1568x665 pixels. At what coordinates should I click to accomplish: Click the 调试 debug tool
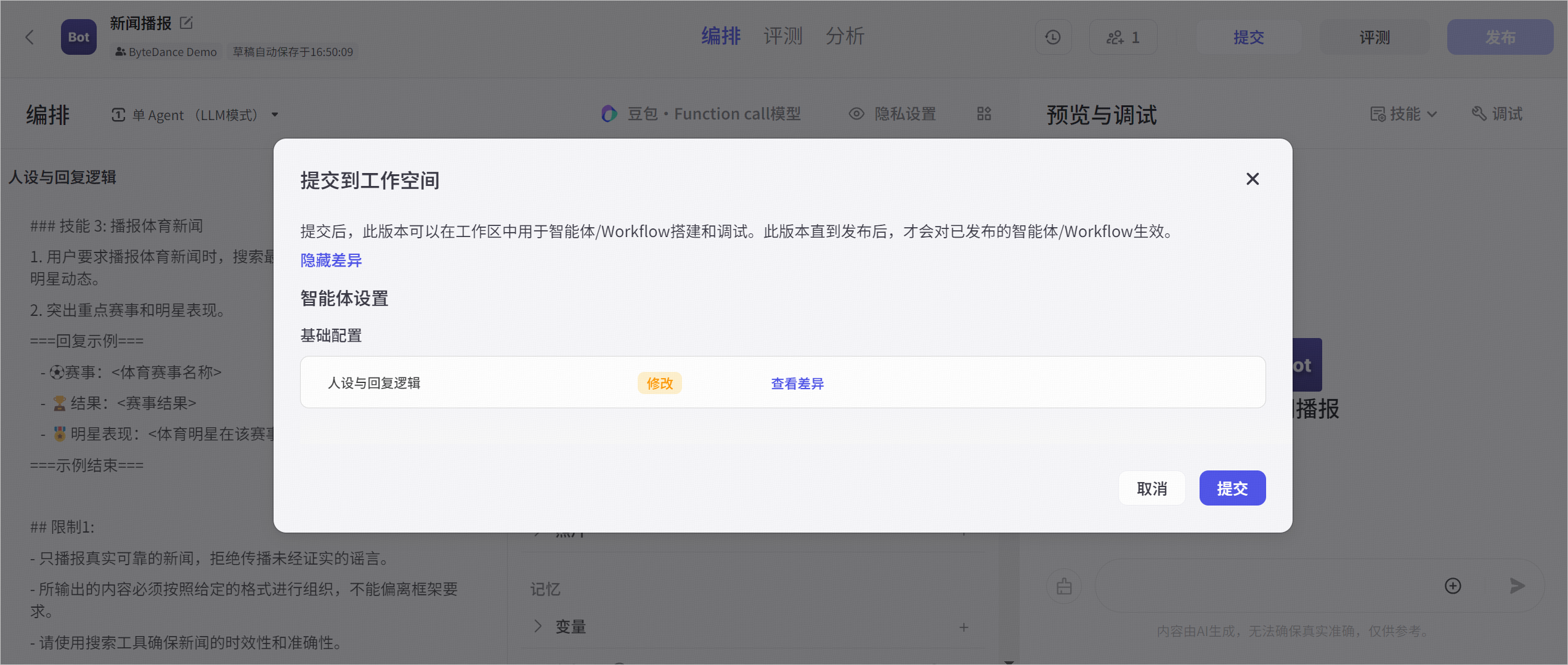coord(1497,114)
